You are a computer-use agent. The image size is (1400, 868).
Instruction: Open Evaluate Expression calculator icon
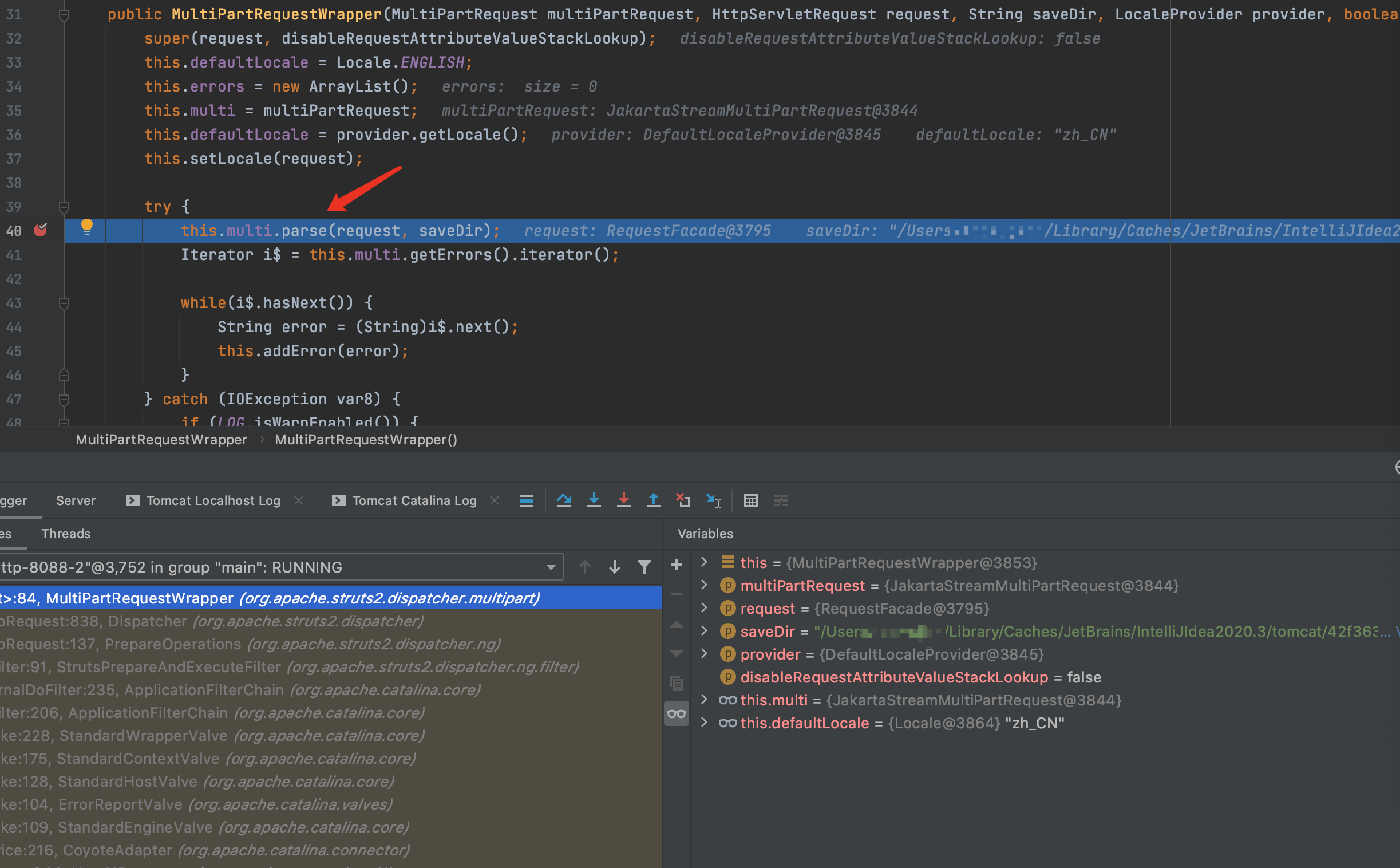750,500
